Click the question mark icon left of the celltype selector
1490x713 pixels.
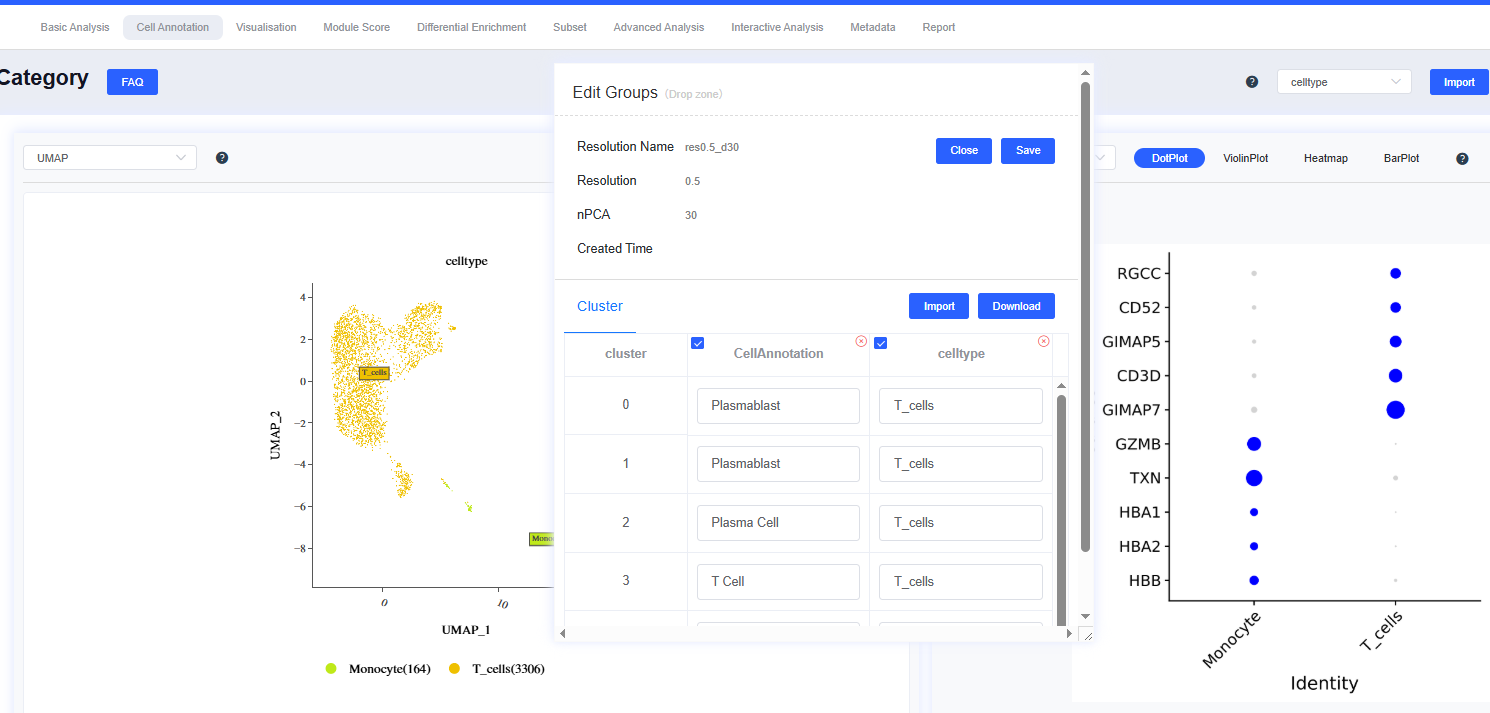point(1252,82)
